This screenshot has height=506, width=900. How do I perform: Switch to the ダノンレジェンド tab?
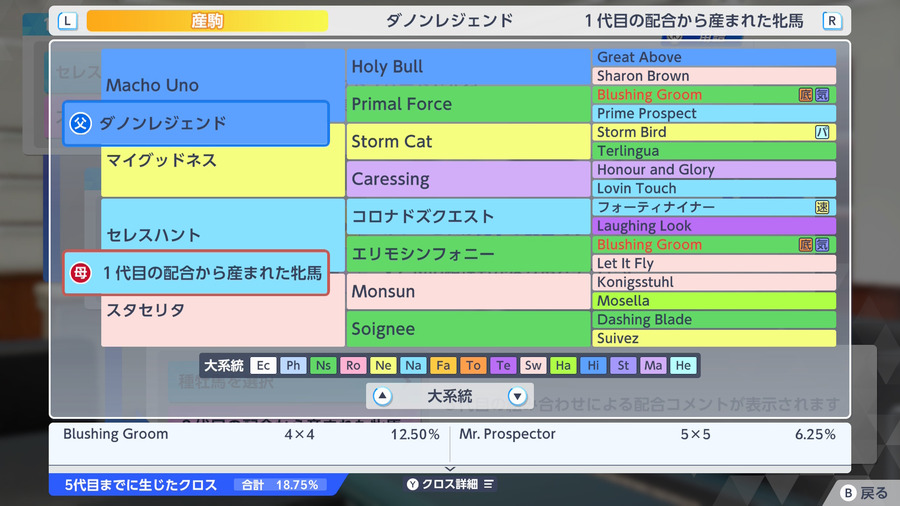click(x=449, y=21)
